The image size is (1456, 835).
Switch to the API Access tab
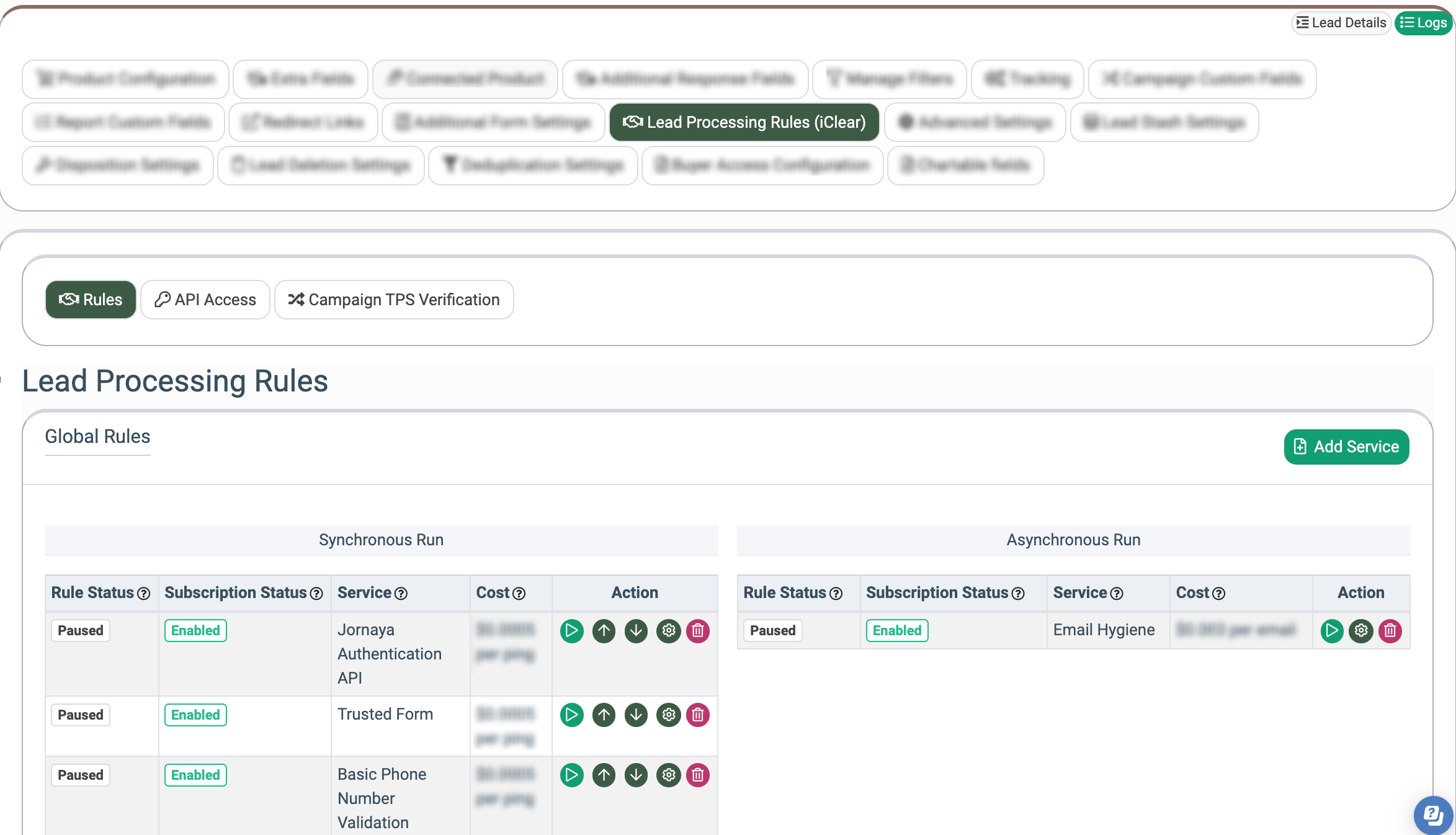[x=205, y=300]
